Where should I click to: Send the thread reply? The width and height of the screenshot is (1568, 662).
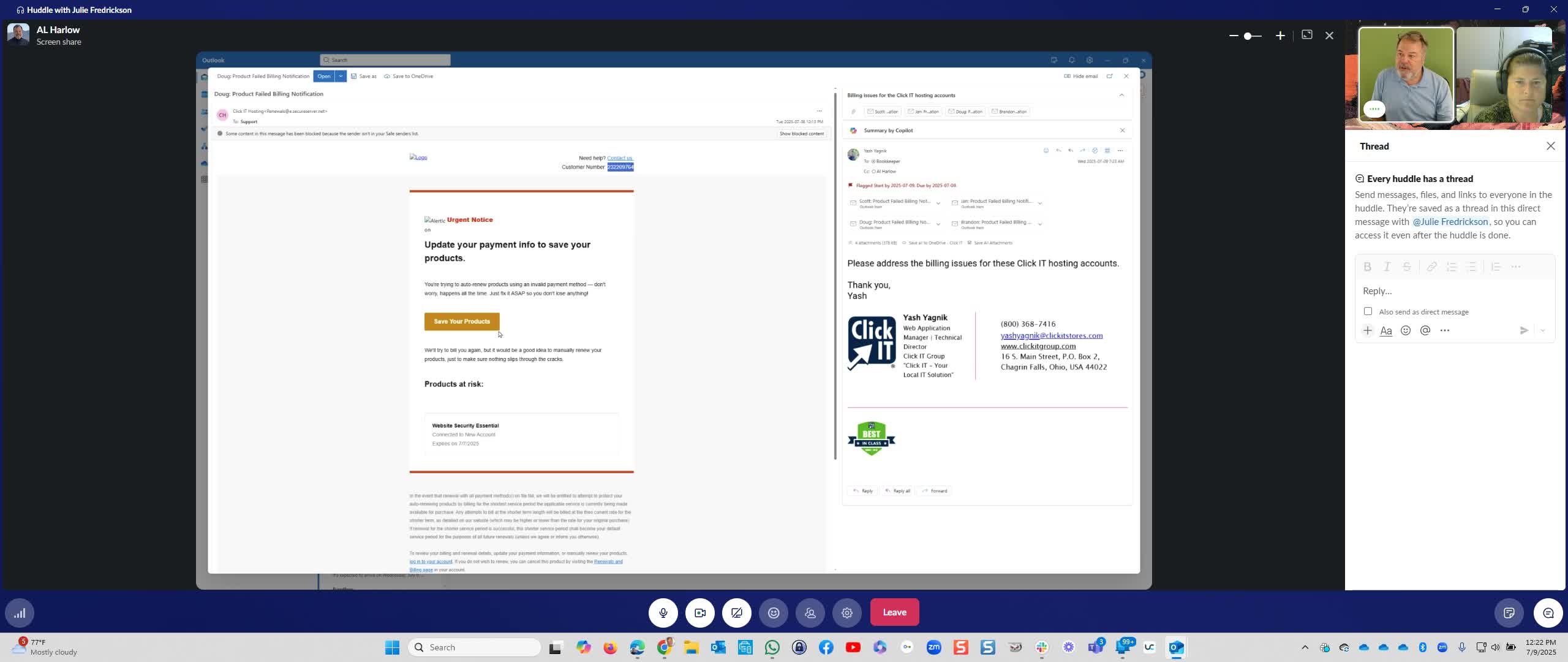pyautogui.click(x=1524, y=330)
